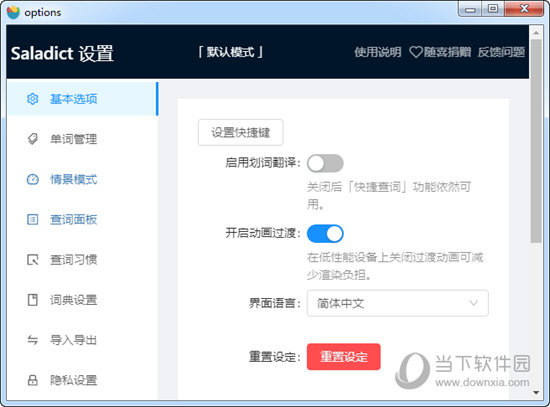The height and width of the screenshot is (407, 550).
Task: Open the 导入导出 page
Action: click(82, 340)
